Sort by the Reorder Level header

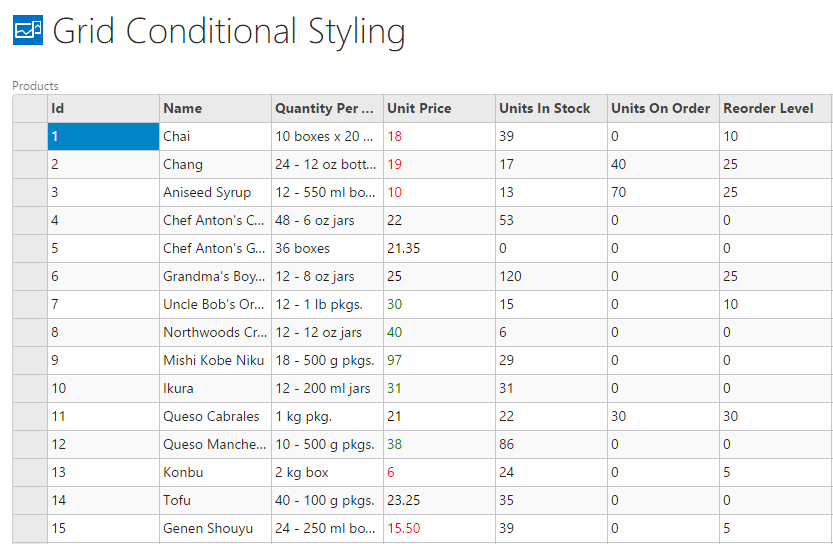[x=775, y=108]
